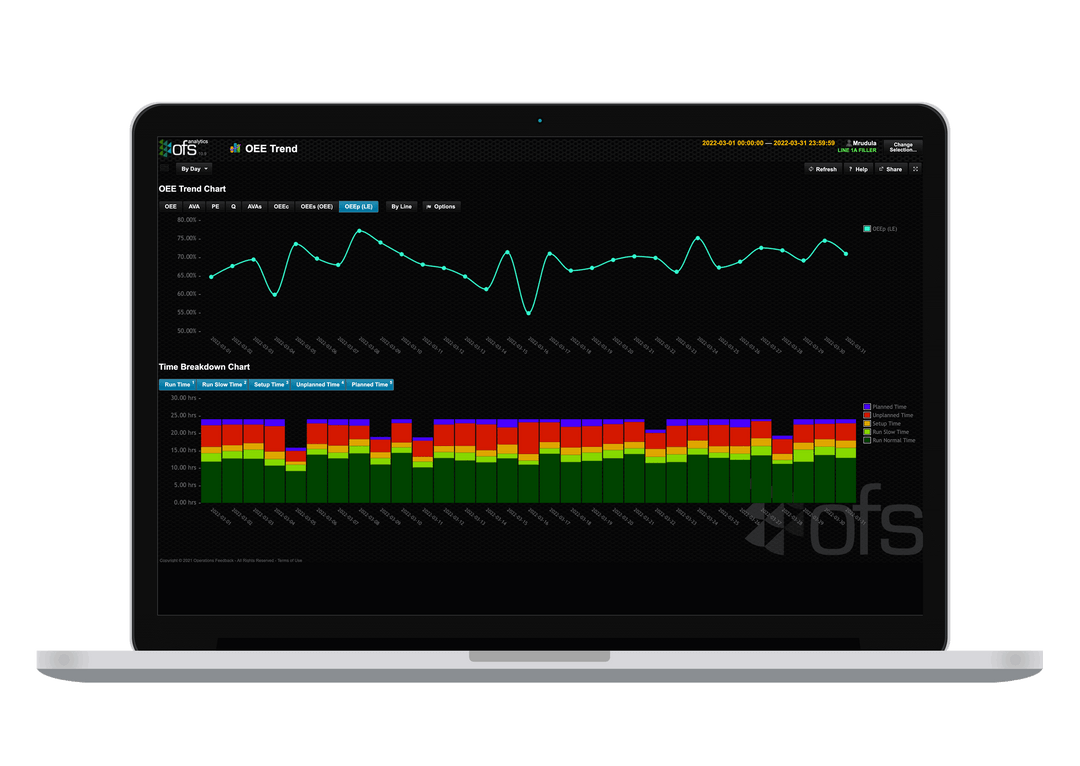This screenshot has height=766, width=1080.
Task: Select By Line in the trend chart
Action: (x=400, y=206)
